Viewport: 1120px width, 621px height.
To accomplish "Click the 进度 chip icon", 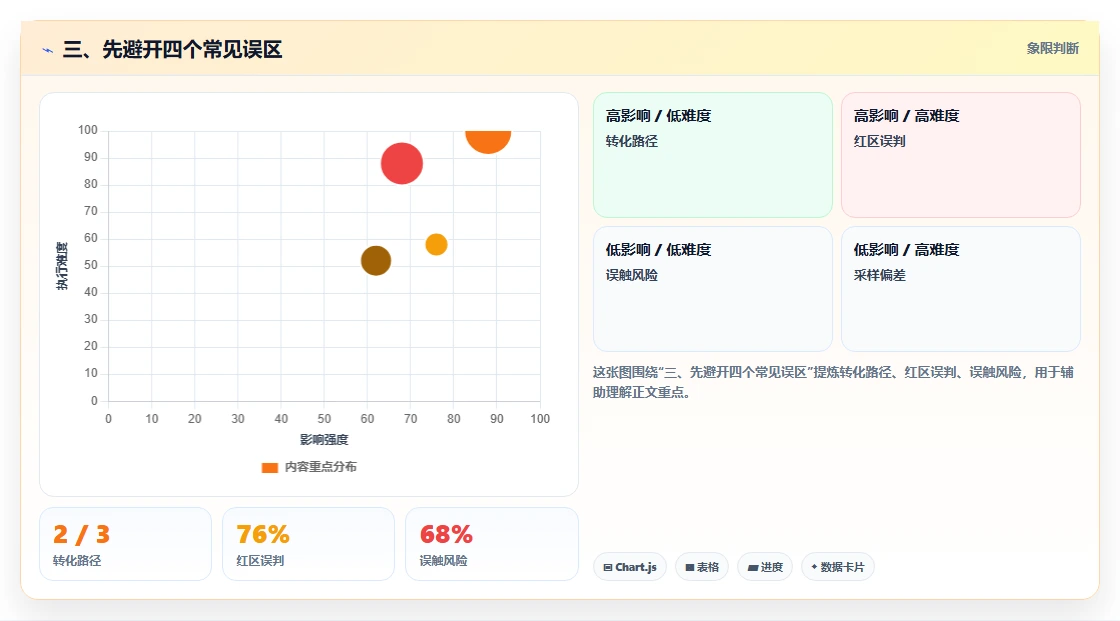I will pyautogui.click(x=753, y=568).
